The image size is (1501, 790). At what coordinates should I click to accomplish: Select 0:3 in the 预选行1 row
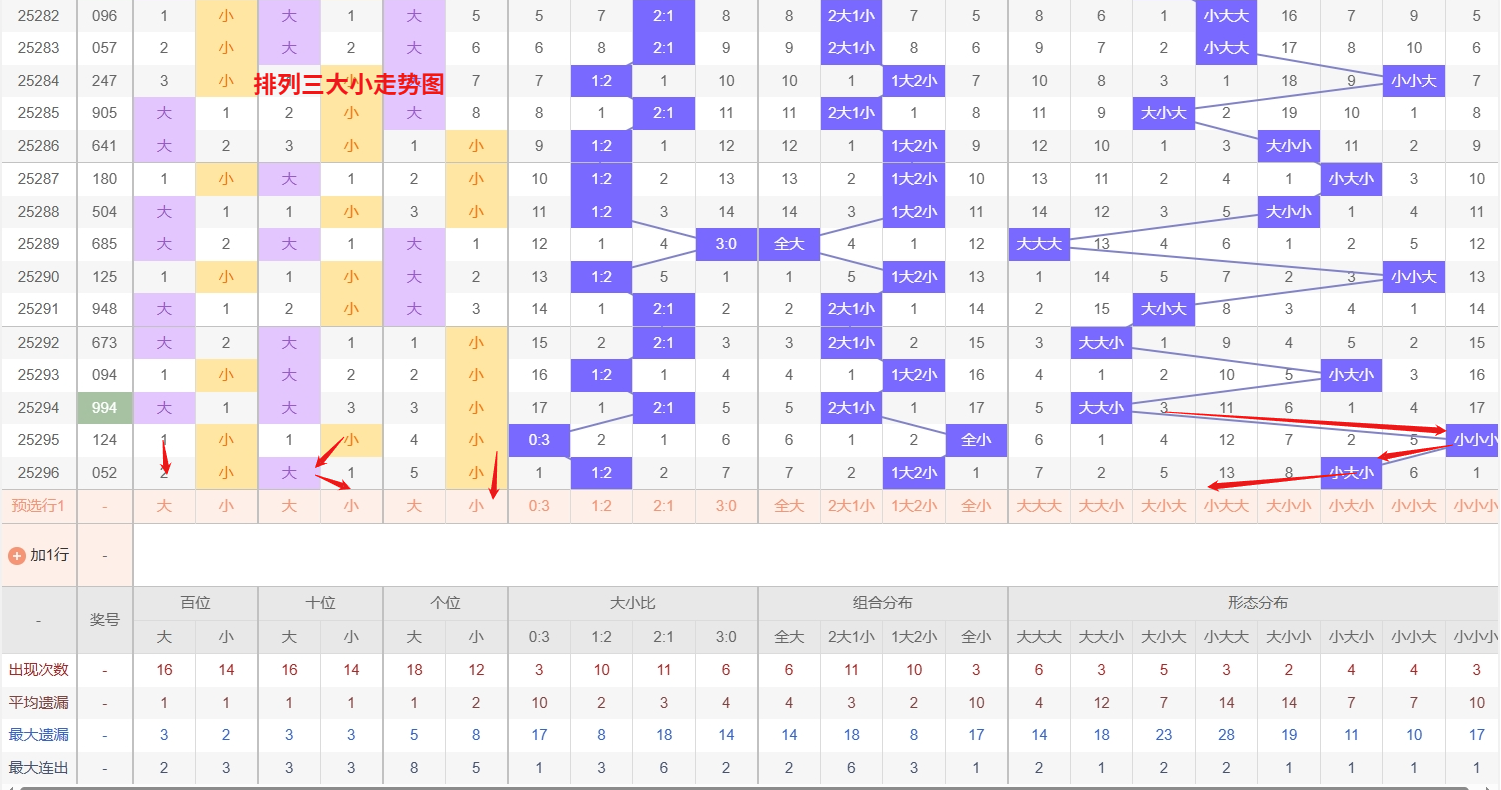click(x=539, y=506)
